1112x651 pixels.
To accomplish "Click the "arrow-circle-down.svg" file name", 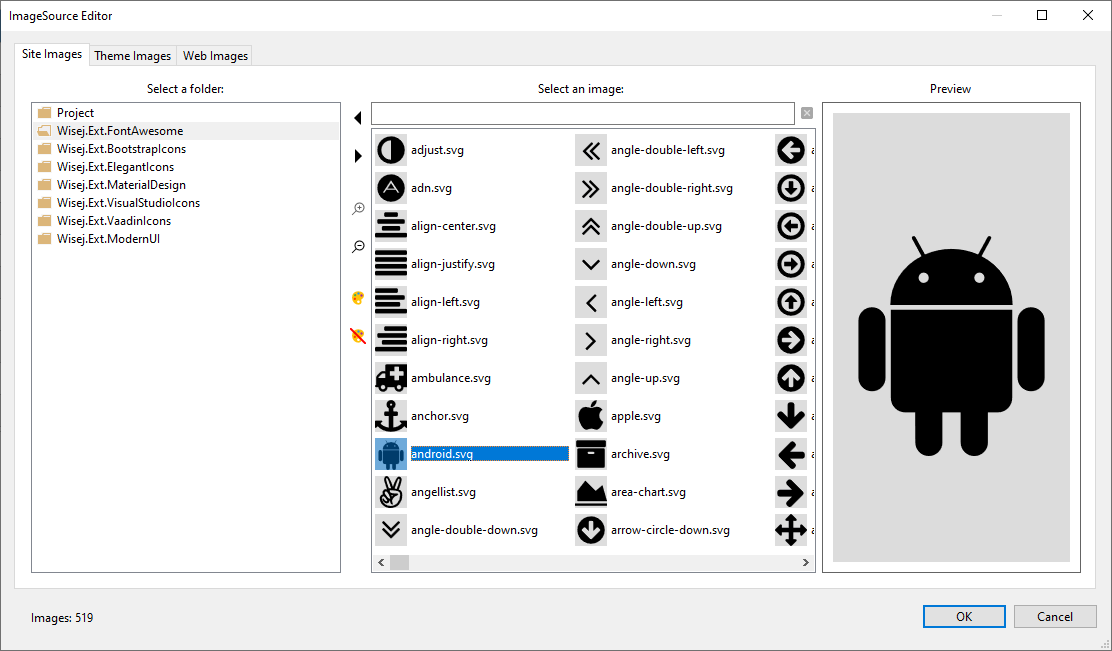I will point(670,530).
